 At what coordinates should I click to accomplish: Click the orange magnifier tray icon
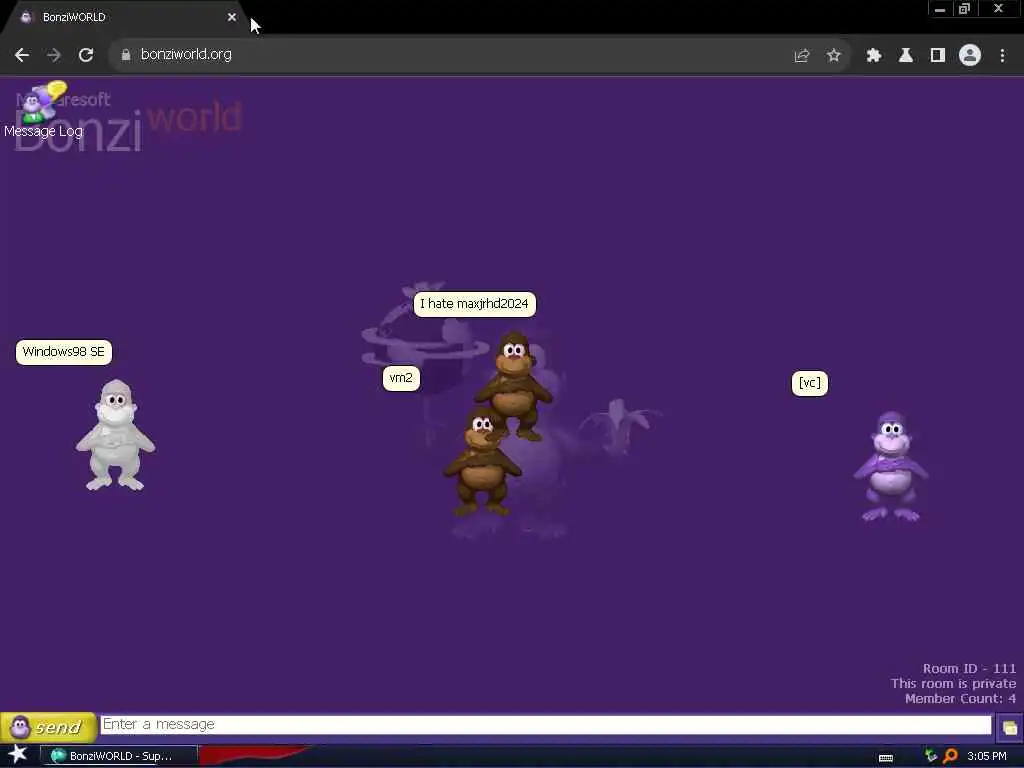950,756
